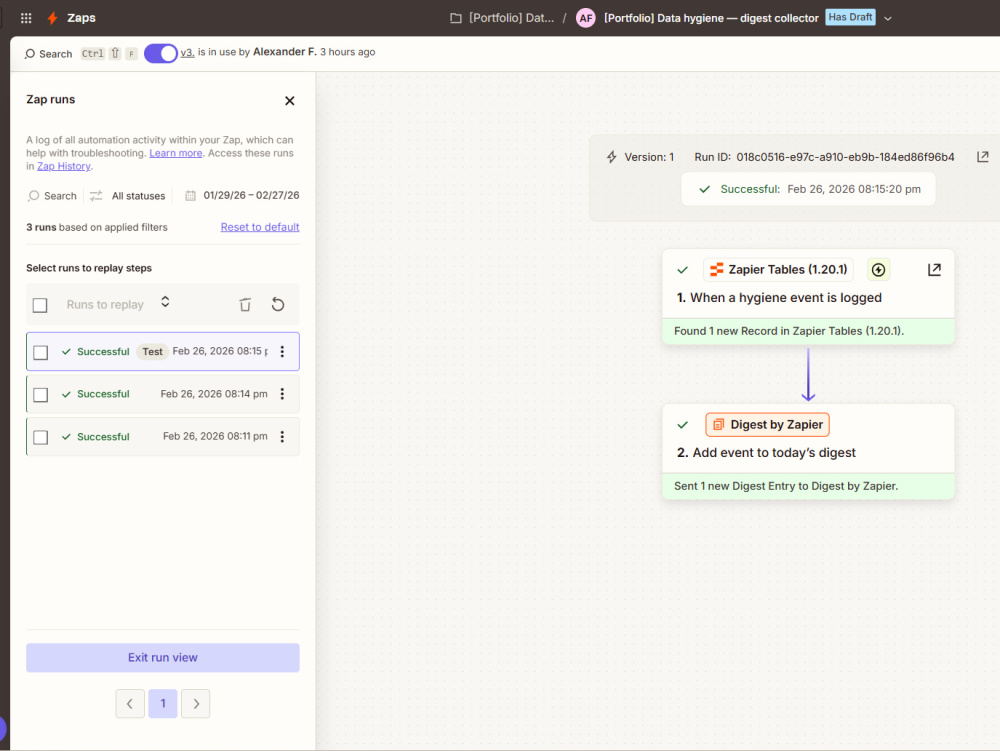The height and width of the screenshot is (751, 1000).
Task: Click the instant trigger lightning icon
Action: coord(878,270)
